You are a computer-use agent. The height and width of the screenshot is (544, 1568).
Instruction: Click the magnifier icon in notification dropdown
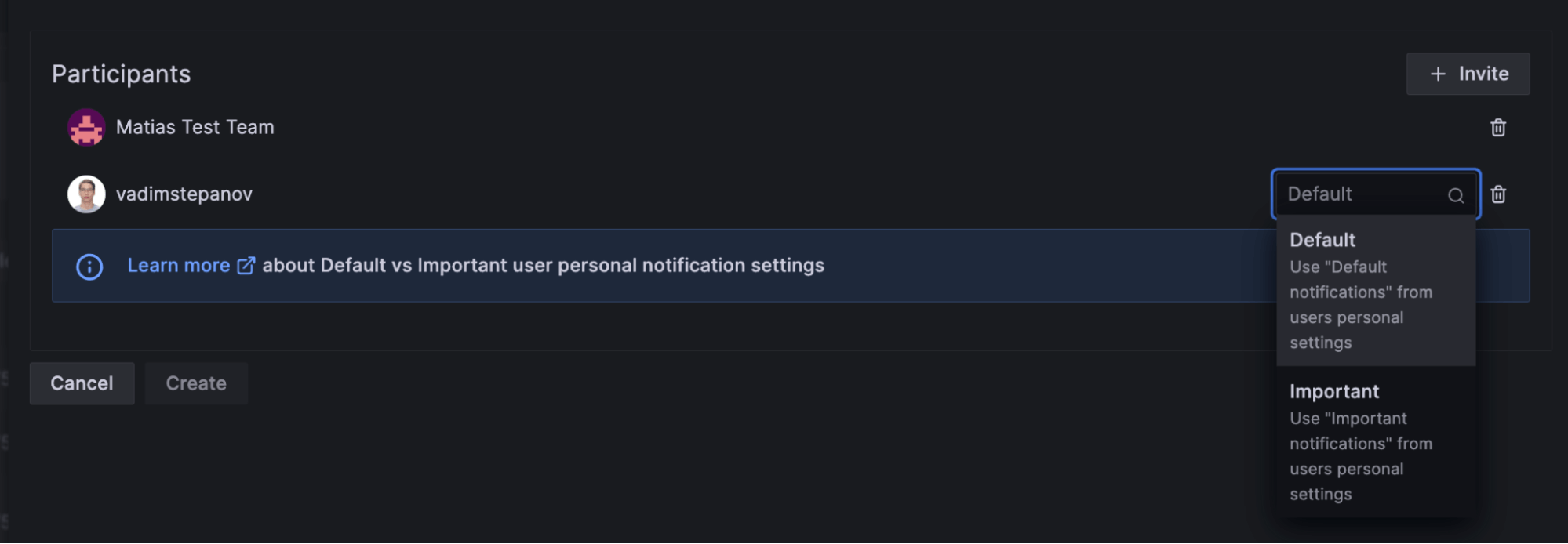(x=1455, y=195)
